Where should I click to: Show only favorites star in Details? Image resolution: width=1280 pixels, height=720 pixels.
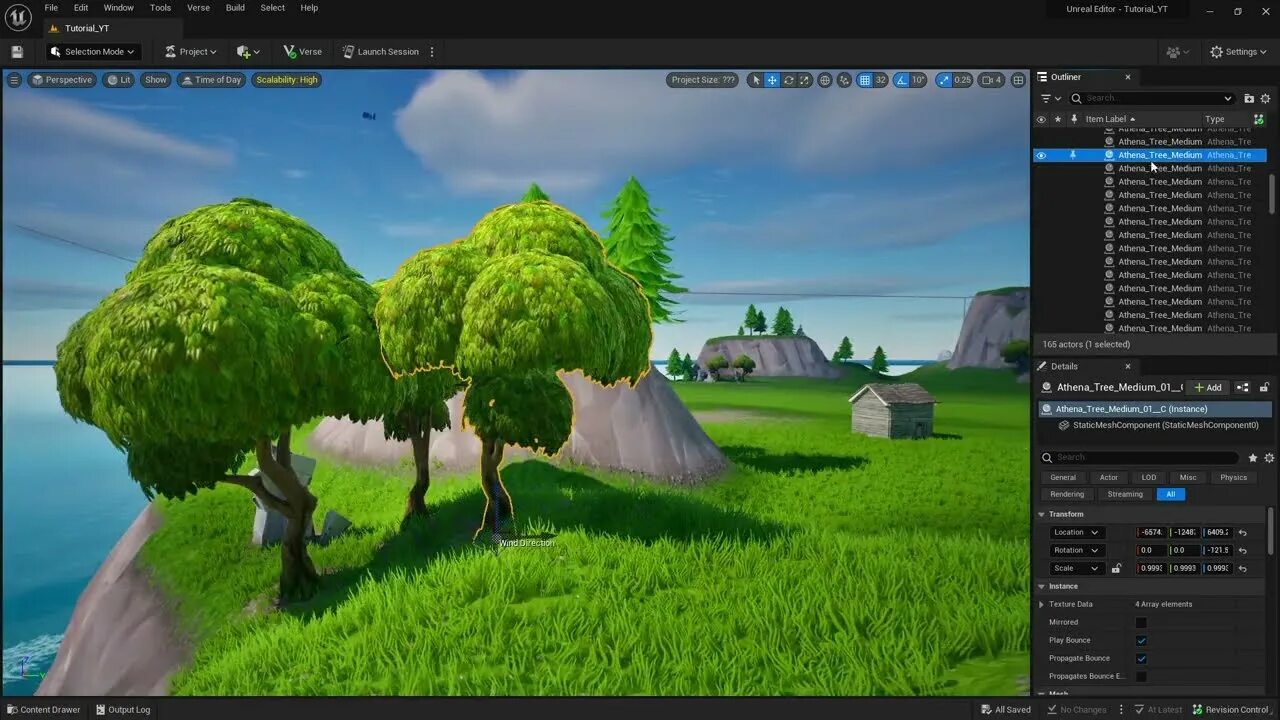tap(1253, 458)
